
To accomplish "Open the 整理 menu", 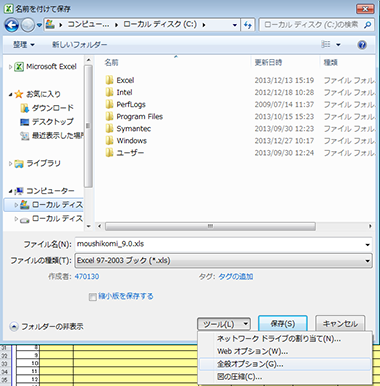I will 23,44.
